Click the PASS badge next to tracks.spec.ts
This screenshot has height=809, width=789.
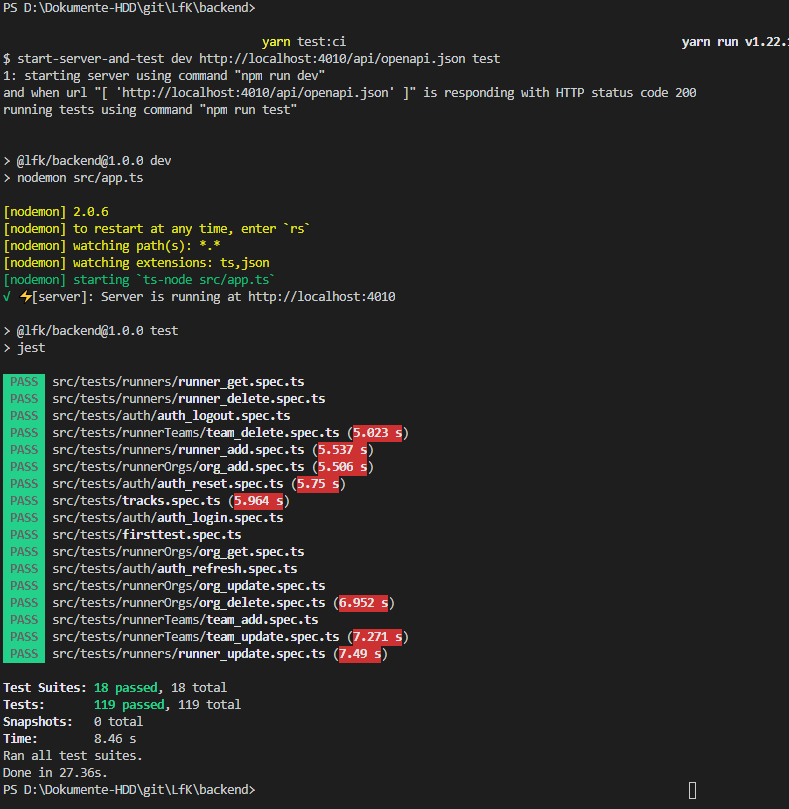coord(24,501)
